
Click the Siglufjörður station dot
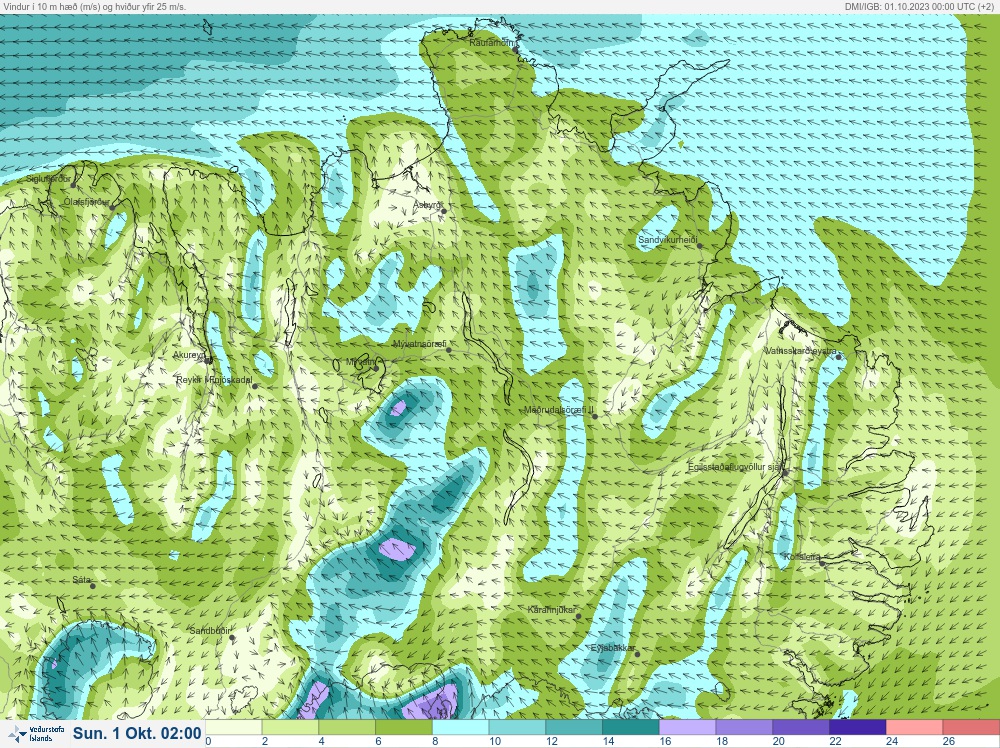click(73, 186)
